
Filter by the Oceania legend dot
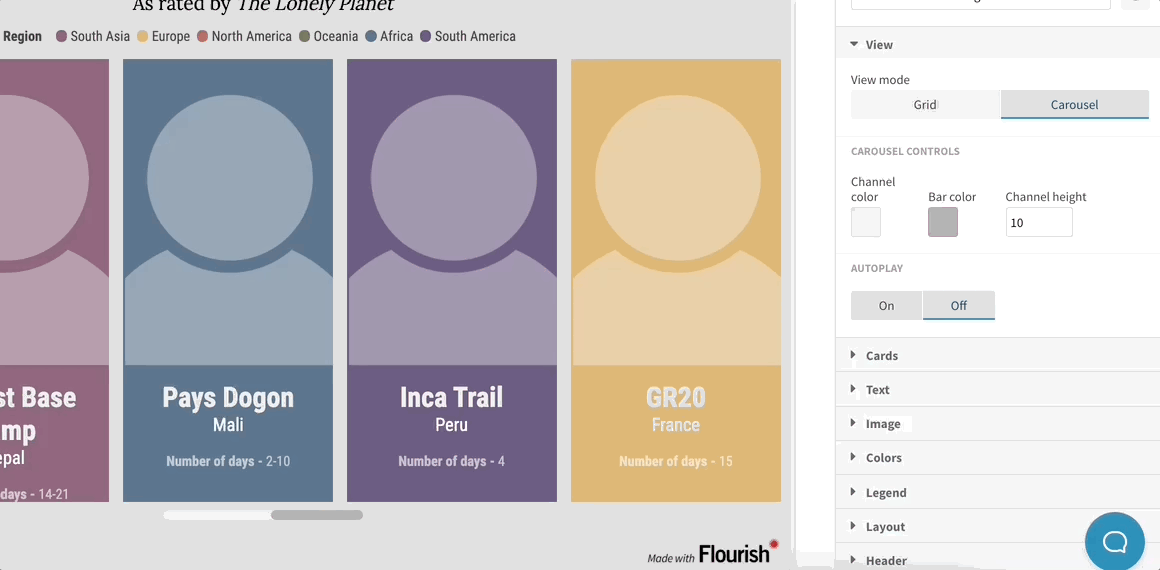(304, 37)
